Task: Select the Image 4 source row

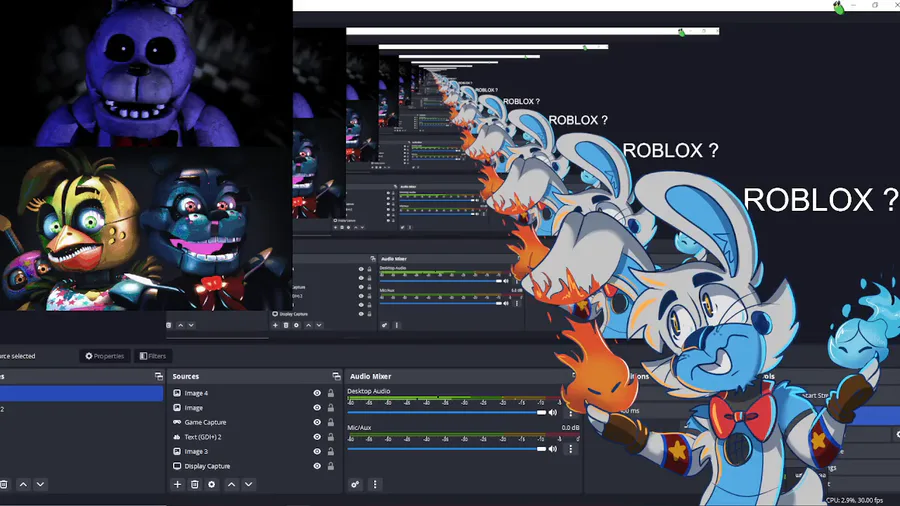Action: (x=255, y=393)
